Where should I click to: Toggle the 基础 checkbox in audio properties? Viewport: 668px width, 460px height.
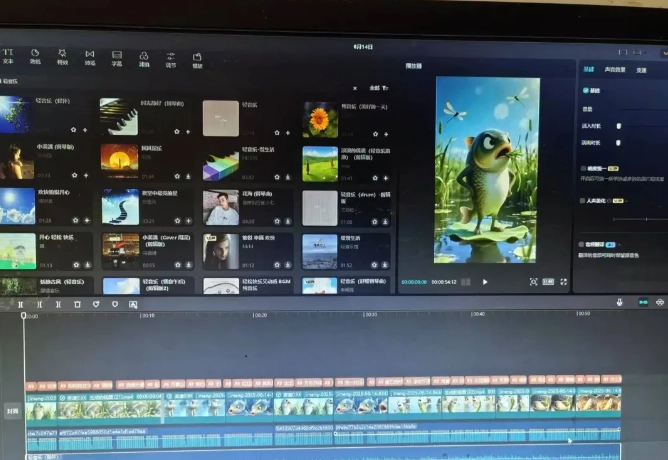point(586,90)
